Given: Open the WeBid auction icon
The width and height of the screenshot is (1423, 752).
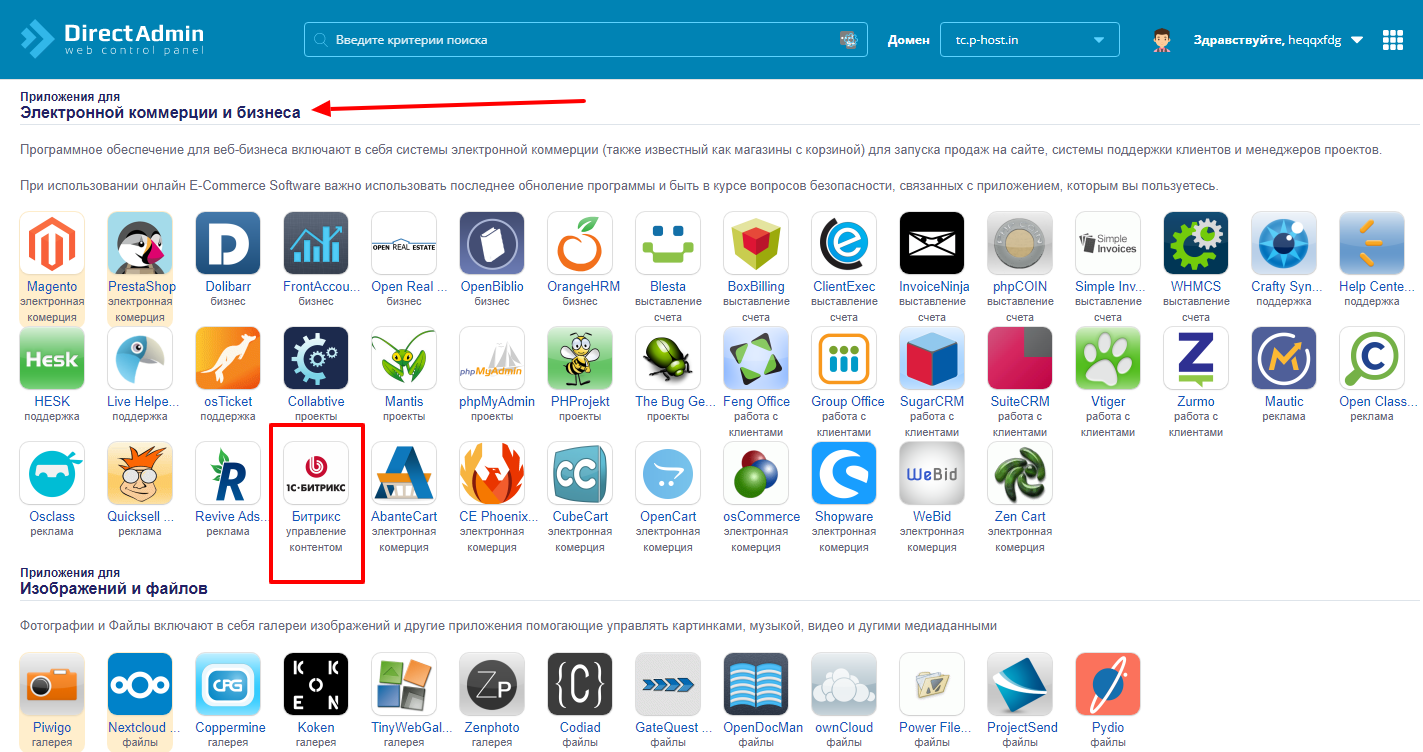Looking at the screenshot, I should click(x=932, y=474).
